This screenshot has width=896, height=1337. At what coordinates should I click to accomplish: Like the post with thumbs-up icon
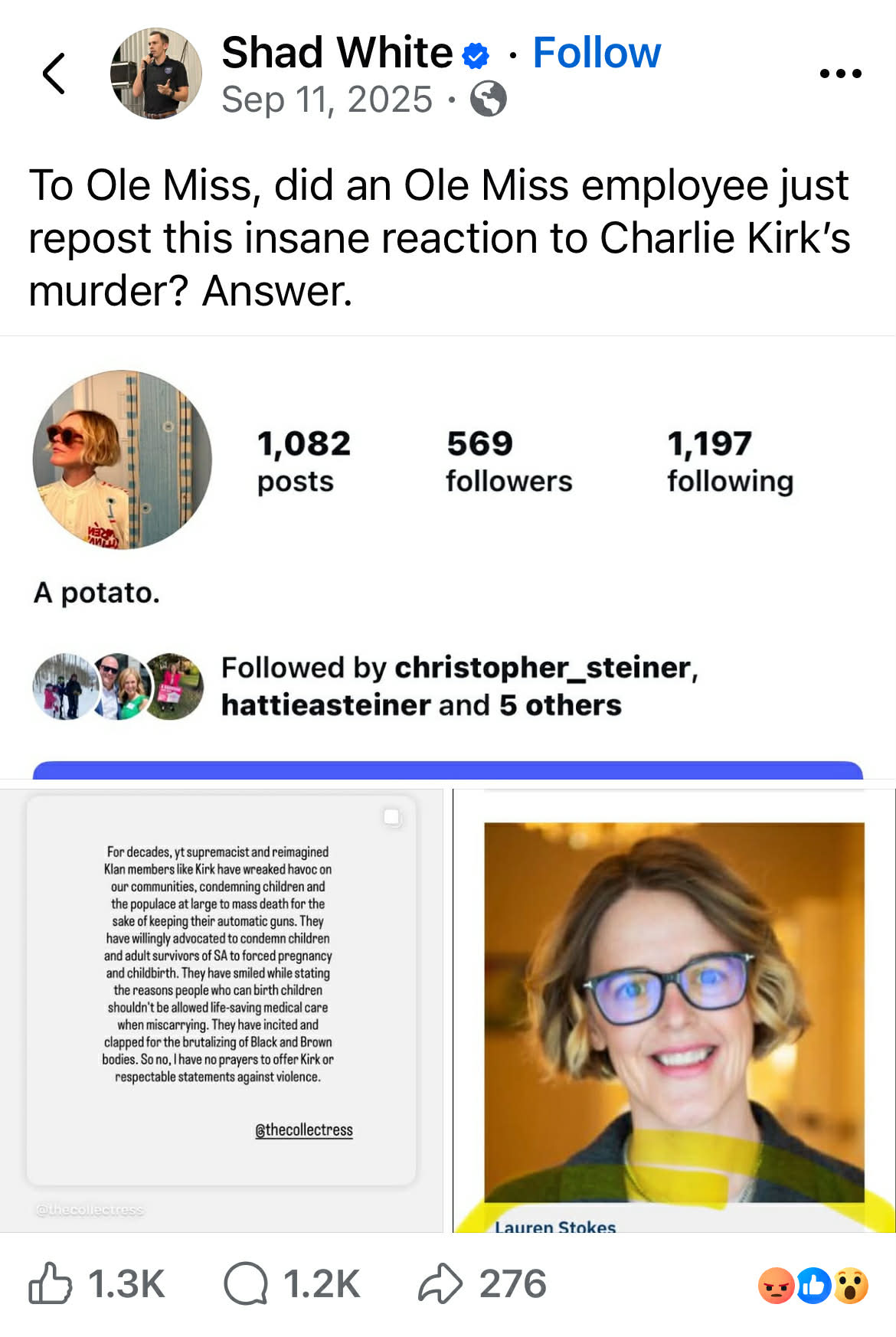(51, 1283)
